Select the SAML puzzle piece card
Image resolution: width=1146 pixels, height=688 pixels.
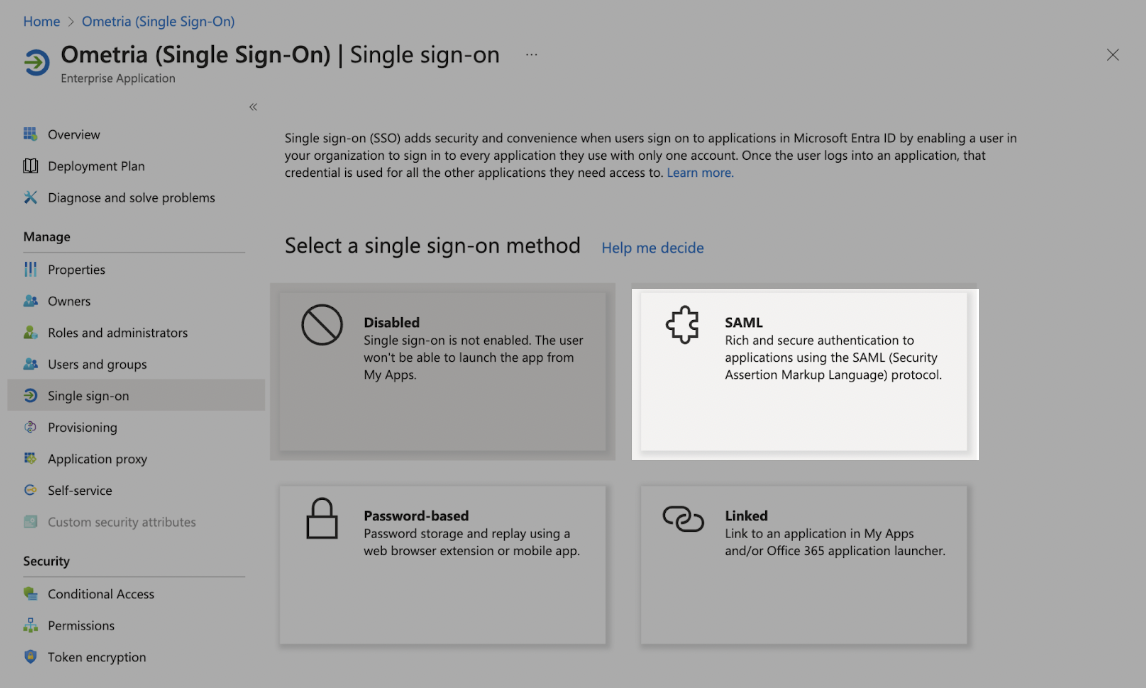tap(804, 371)
